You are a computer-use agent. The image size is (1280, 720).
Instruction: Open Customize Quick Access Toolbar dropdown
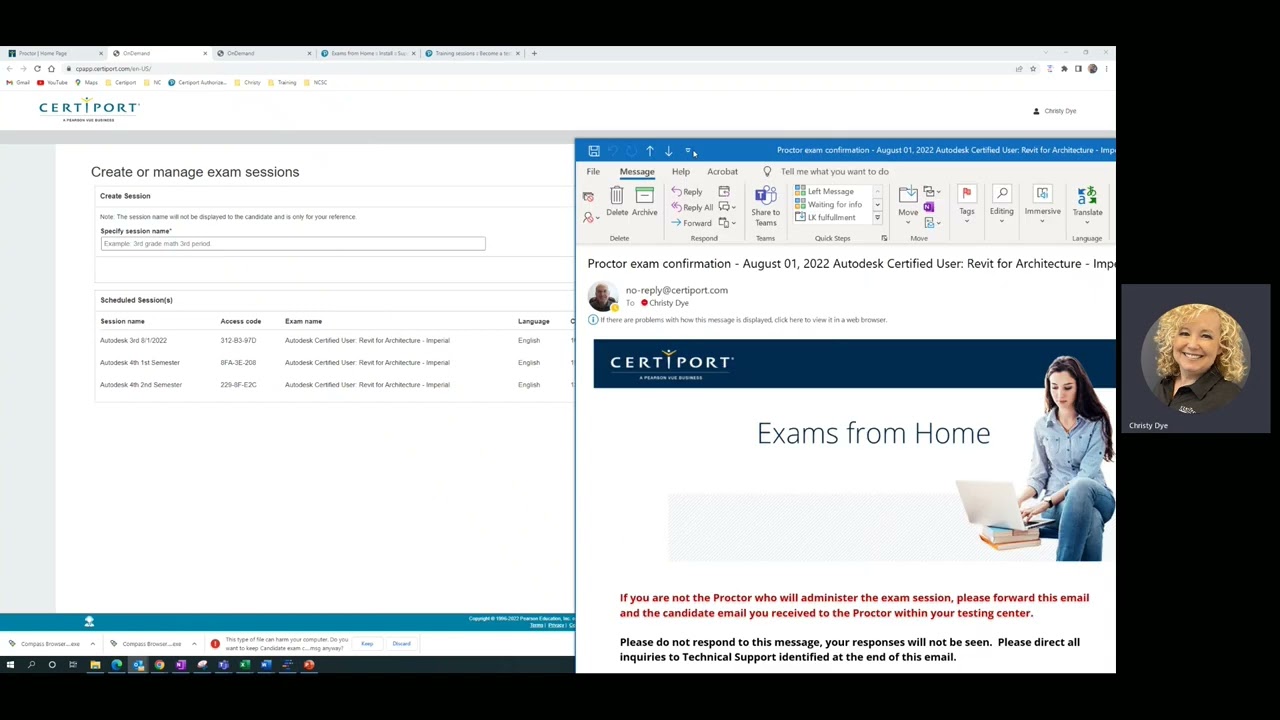(x=688, y=151)
